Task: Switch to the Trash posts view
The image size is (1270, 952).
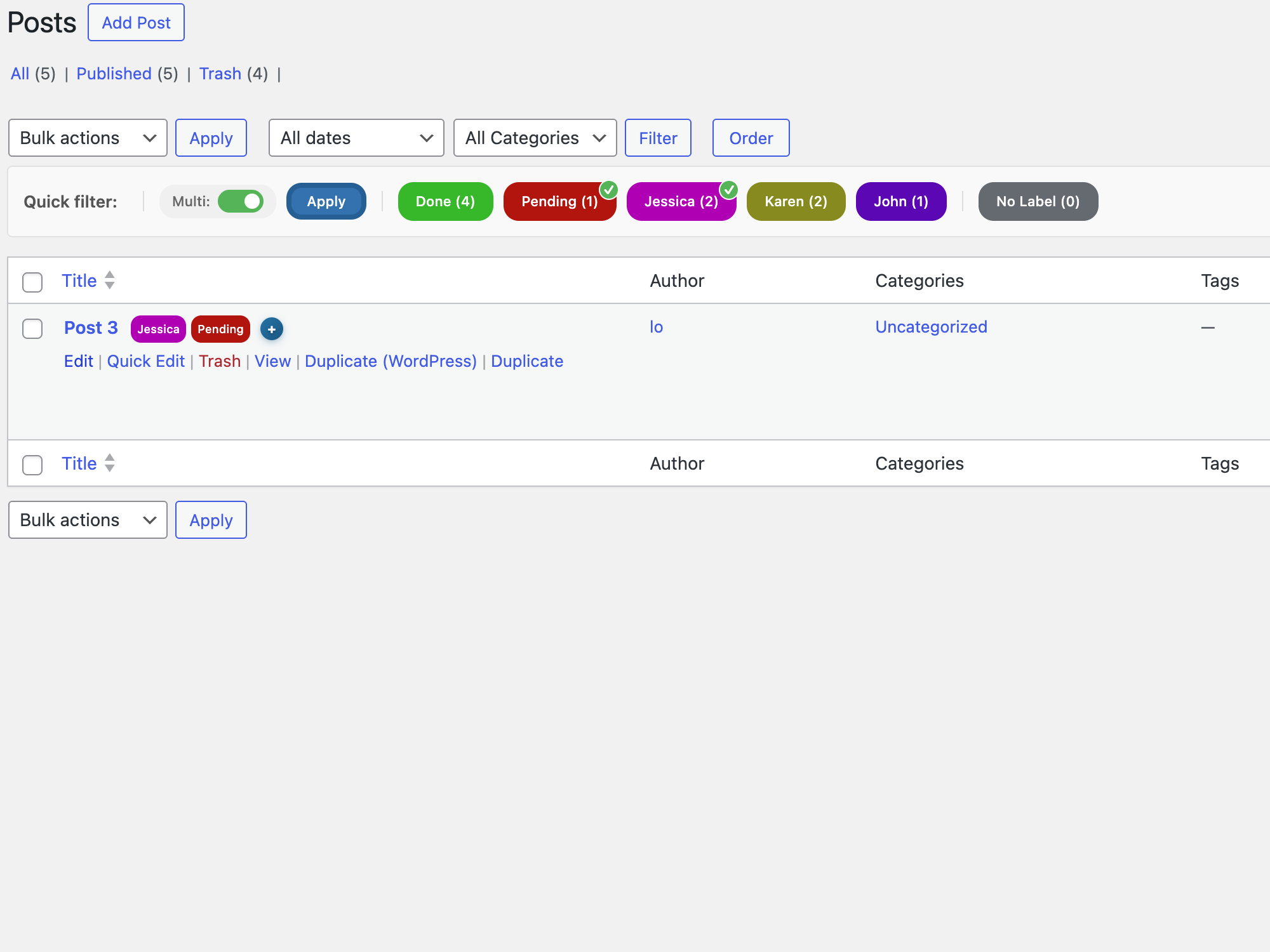Action: pos(220,74)
